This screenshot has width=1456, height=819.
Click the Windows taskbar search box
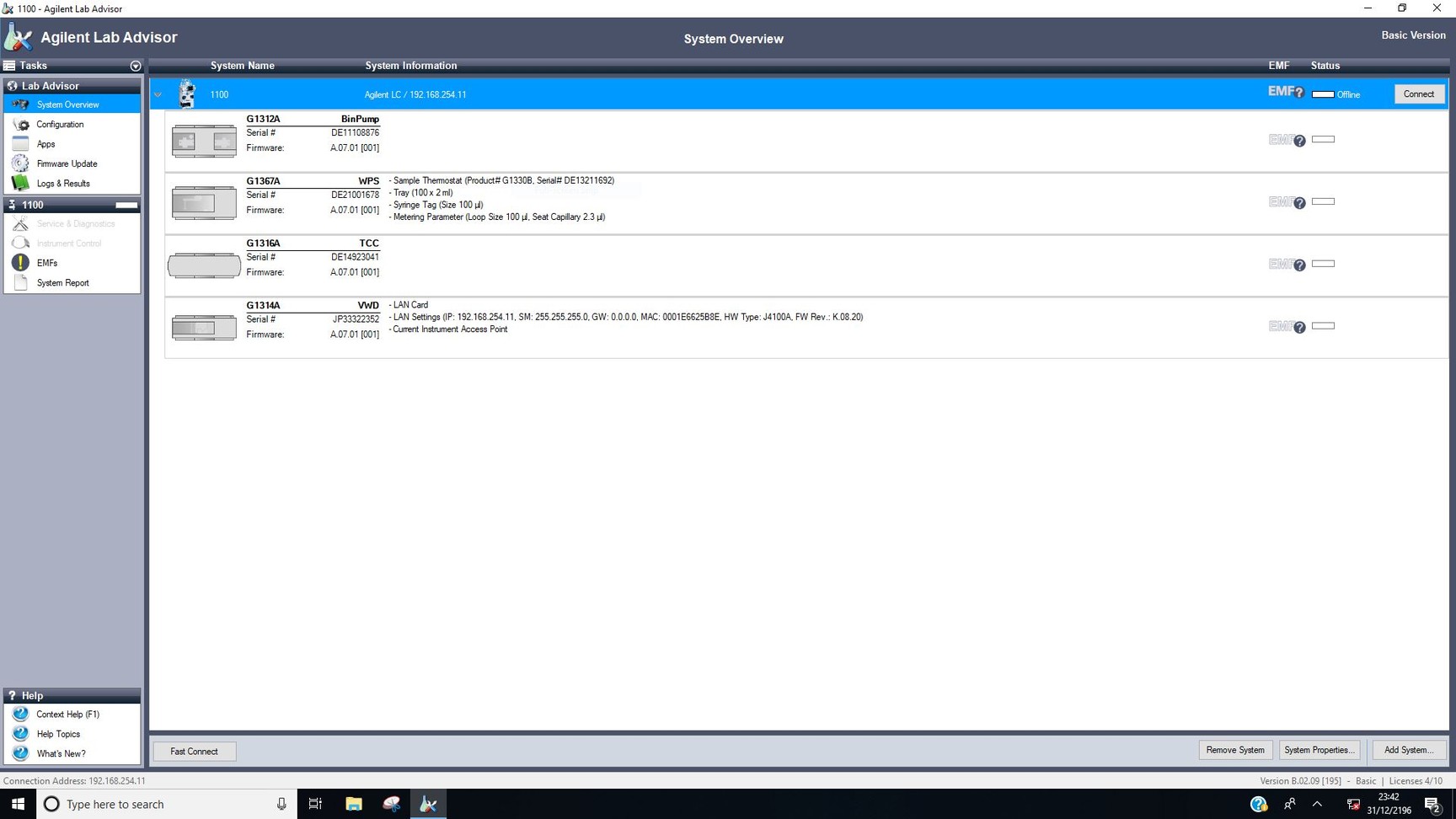coord(166,804)
